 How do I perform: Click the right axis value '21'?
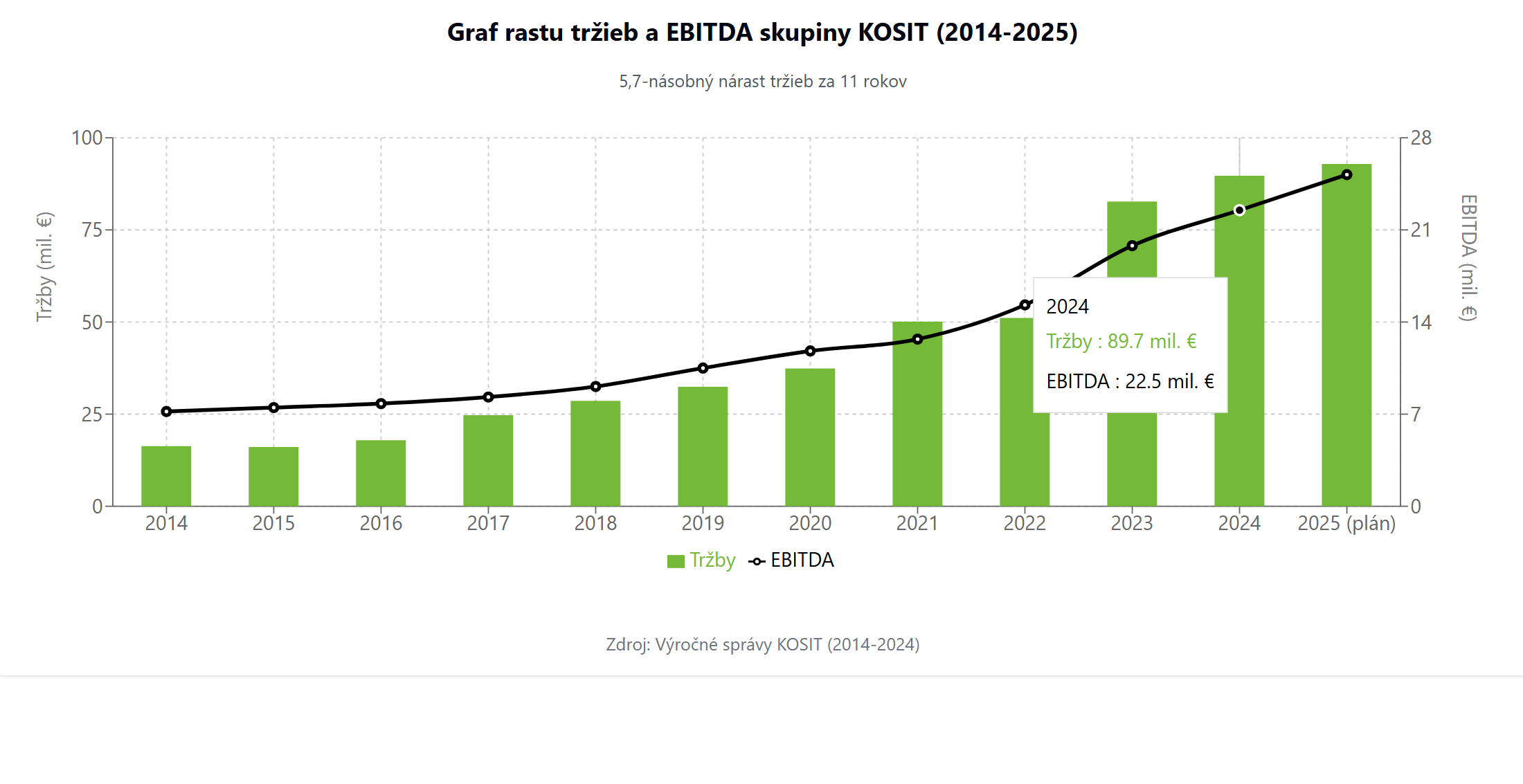point(1421,230)
